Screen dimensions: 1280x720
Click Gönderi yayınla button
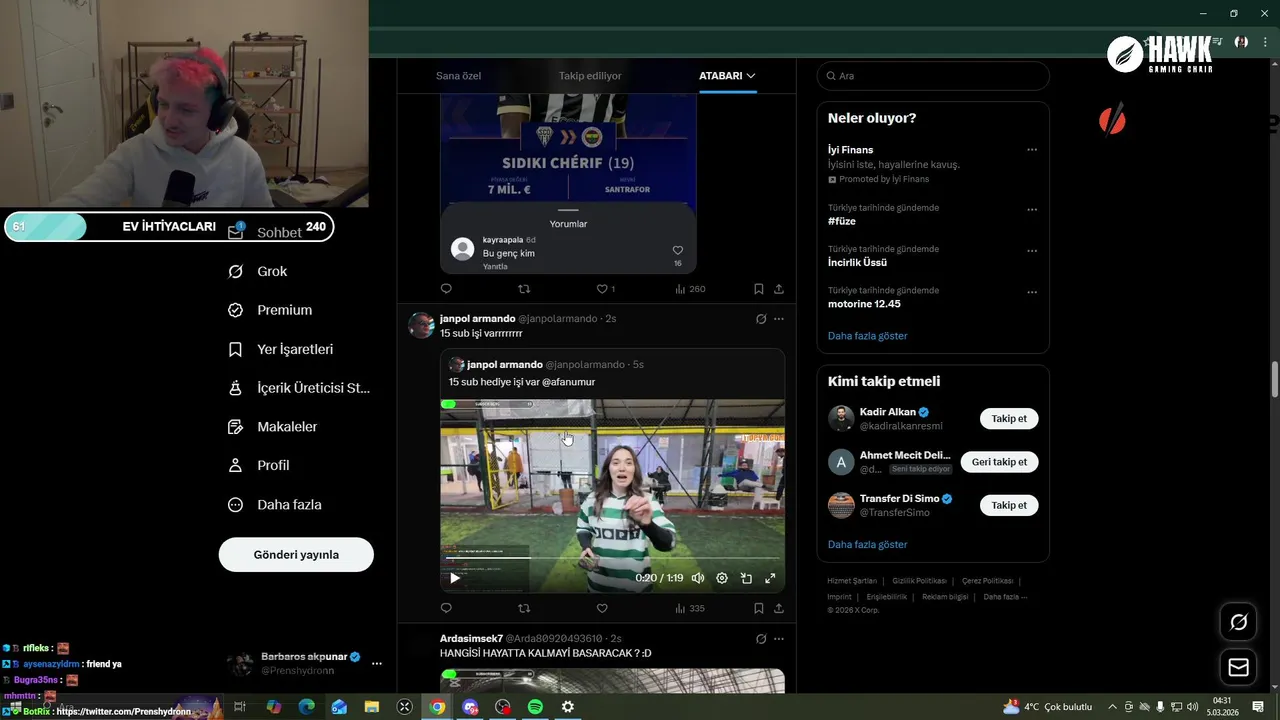296,555
